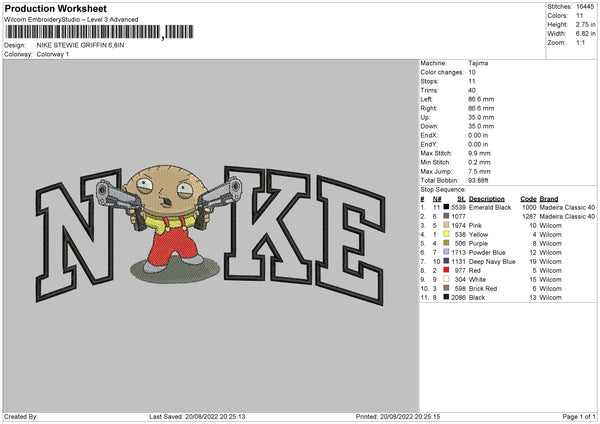Click the machine value 'Tajima'
The height and width of the screenshot is (424, 600).
478,63
